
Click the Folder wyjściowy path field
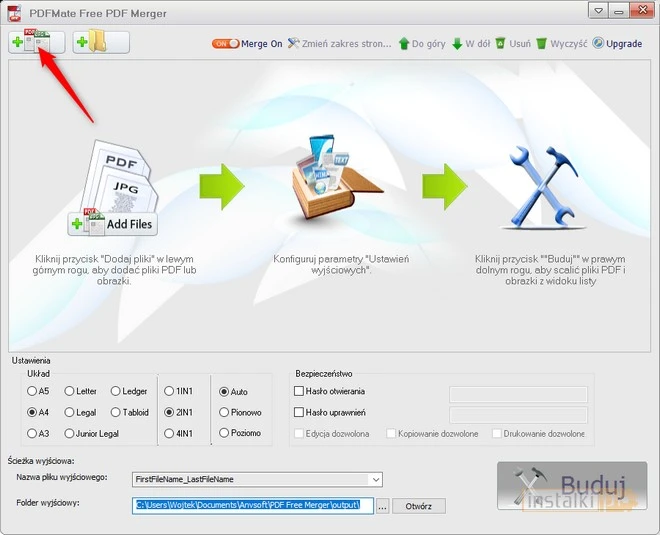pyautogui.click(x=253, y=505)
